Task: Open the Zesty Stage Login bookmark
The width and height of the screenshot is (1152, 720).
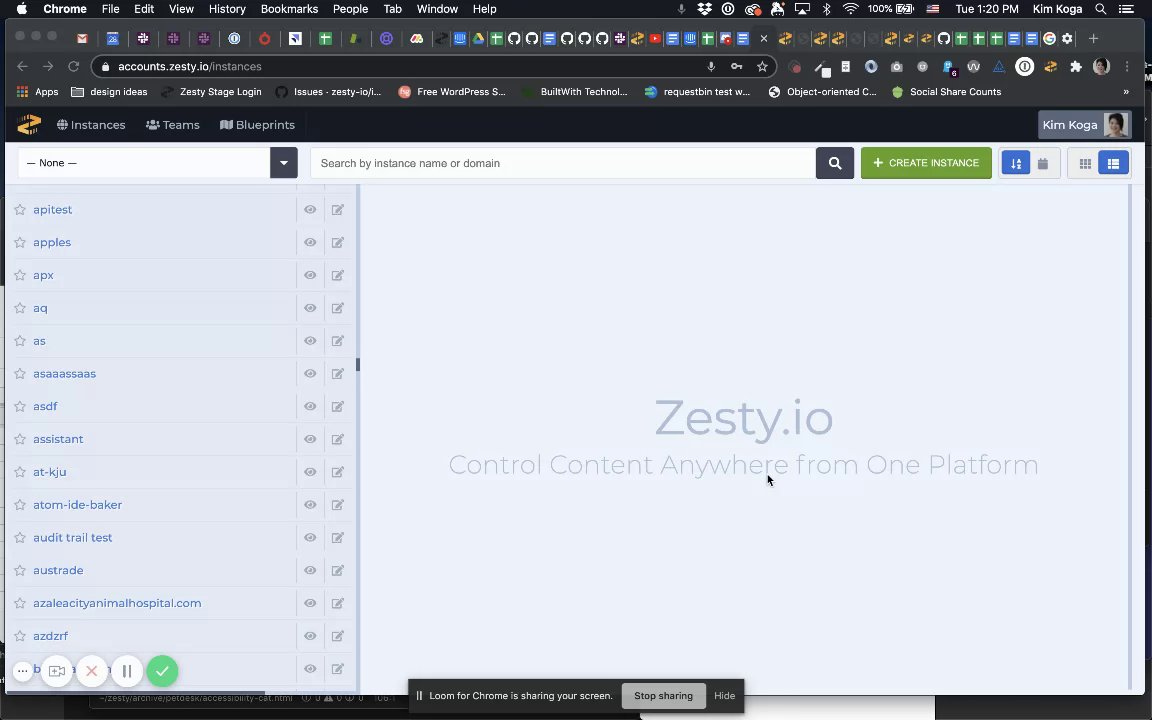Action: (212, 92)
